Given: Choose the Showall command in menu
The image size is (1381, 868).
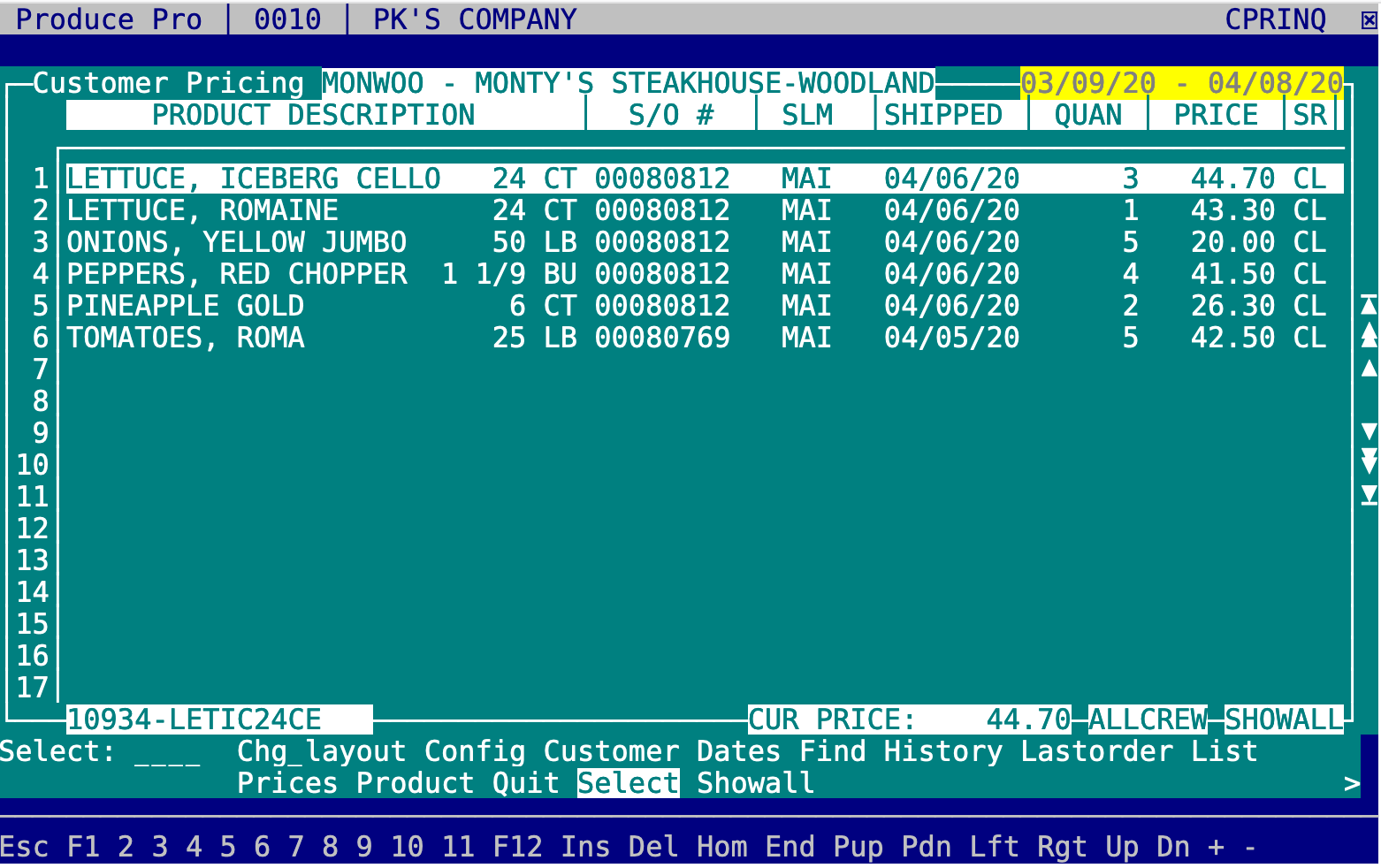Looking at the screenshot, I should point(755,783).
